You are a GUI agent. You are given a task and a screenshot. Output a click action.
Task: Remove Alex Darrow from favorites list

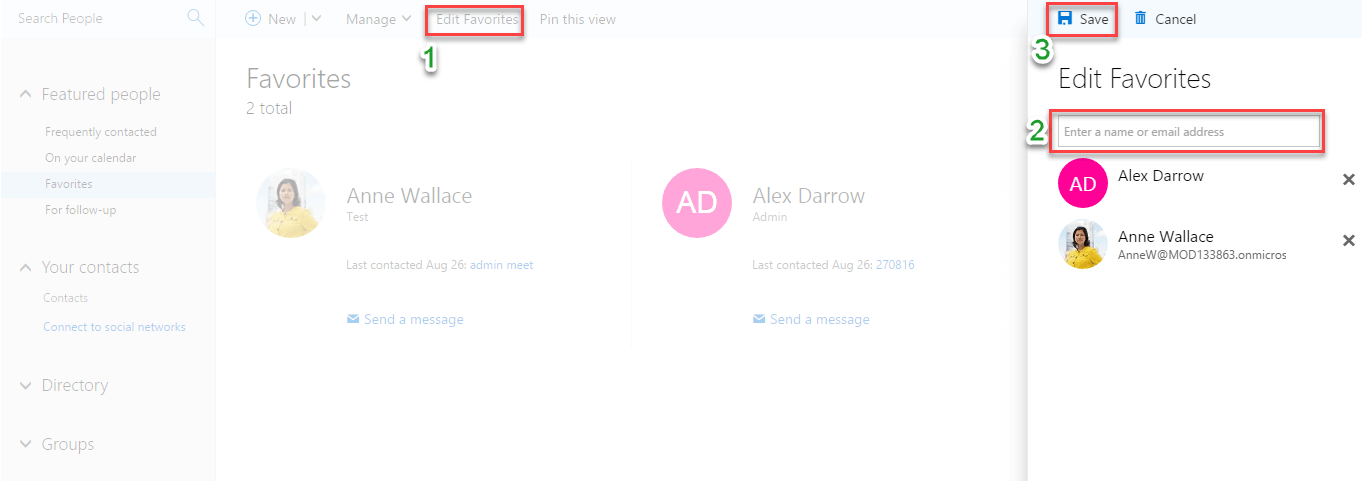pos(1348,180)
